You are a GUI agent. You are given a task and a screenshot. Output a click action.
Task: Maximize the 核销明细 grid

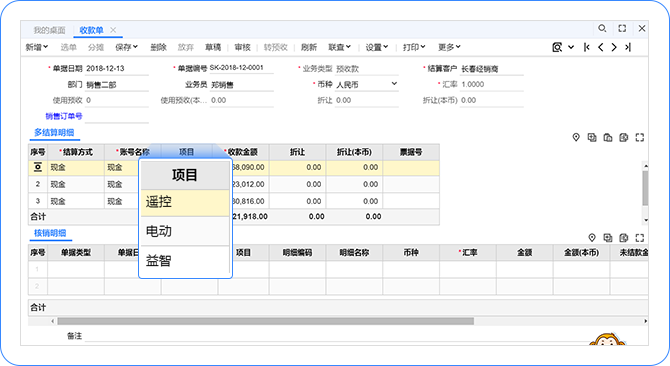pyautogui.click(x=640, y=237)
